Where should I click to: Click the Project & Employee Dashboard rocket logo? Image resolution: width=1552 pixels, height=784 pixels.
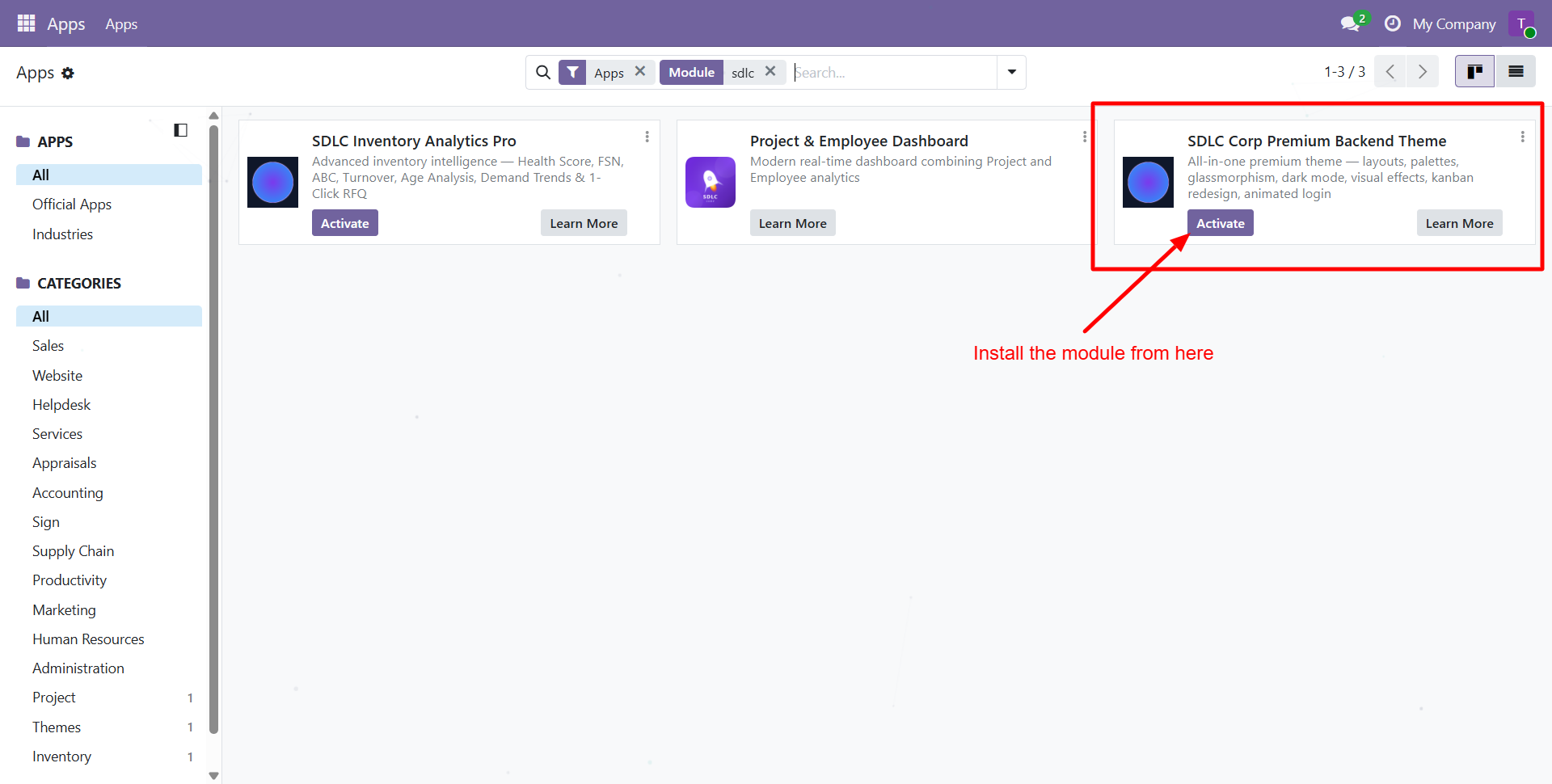[711, 182]
